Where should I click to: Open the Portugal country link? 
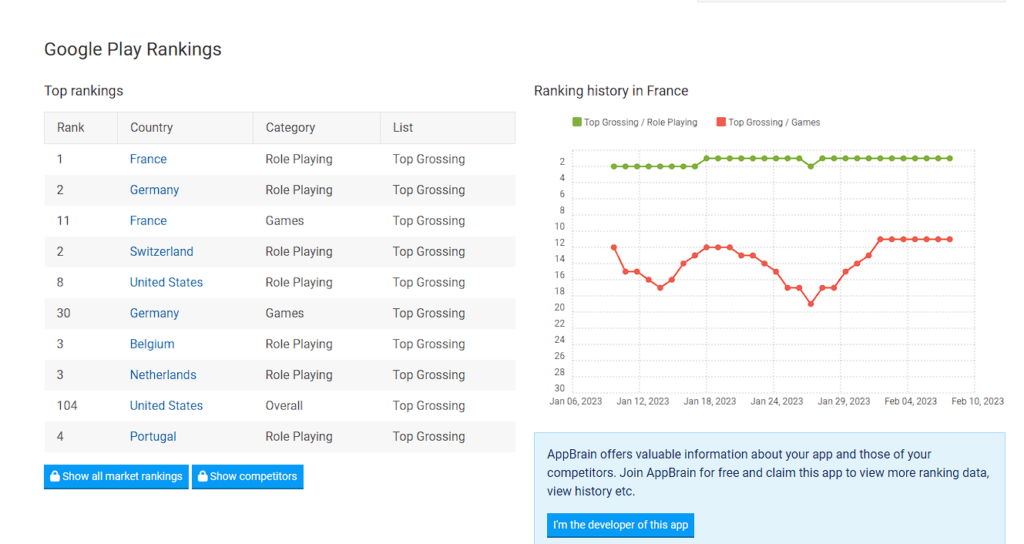point(153,437)
